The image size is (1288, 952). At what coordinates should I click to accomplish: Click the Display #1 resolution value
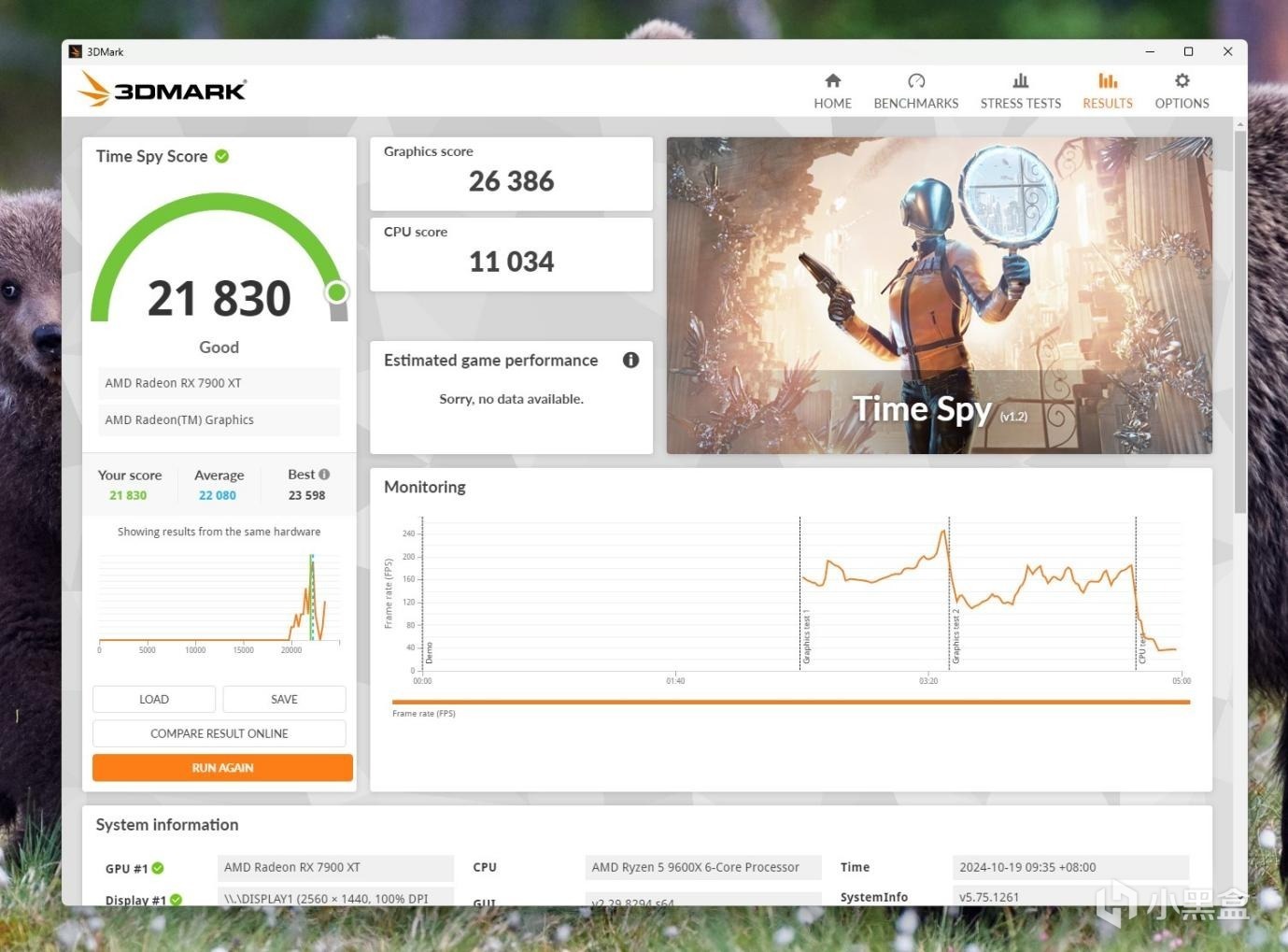point(336,898)
